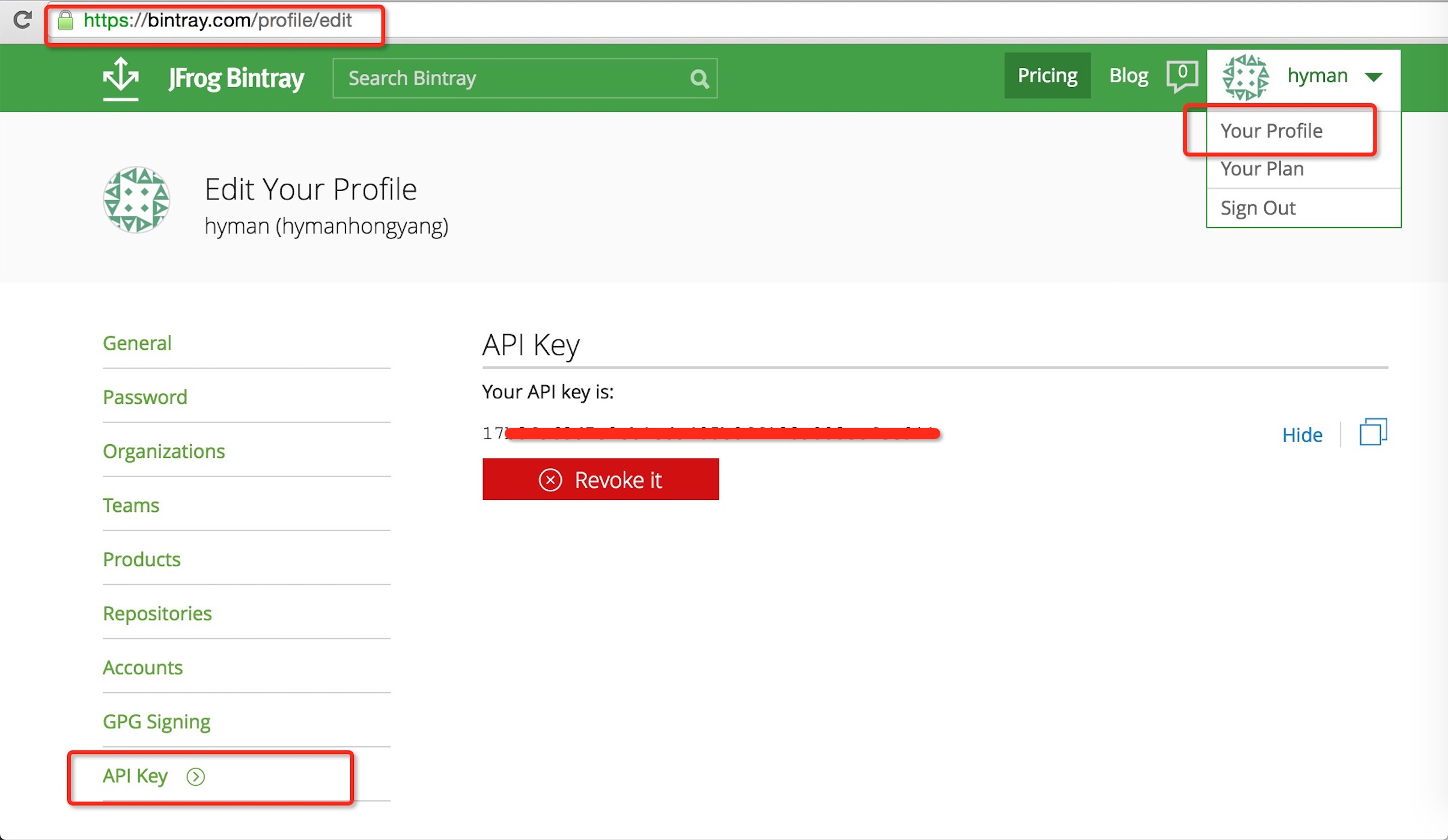This screenshot has height=840, width=1448.
Task: Collapse the hyman user dropdown arrow
Action: (1373, 77)
